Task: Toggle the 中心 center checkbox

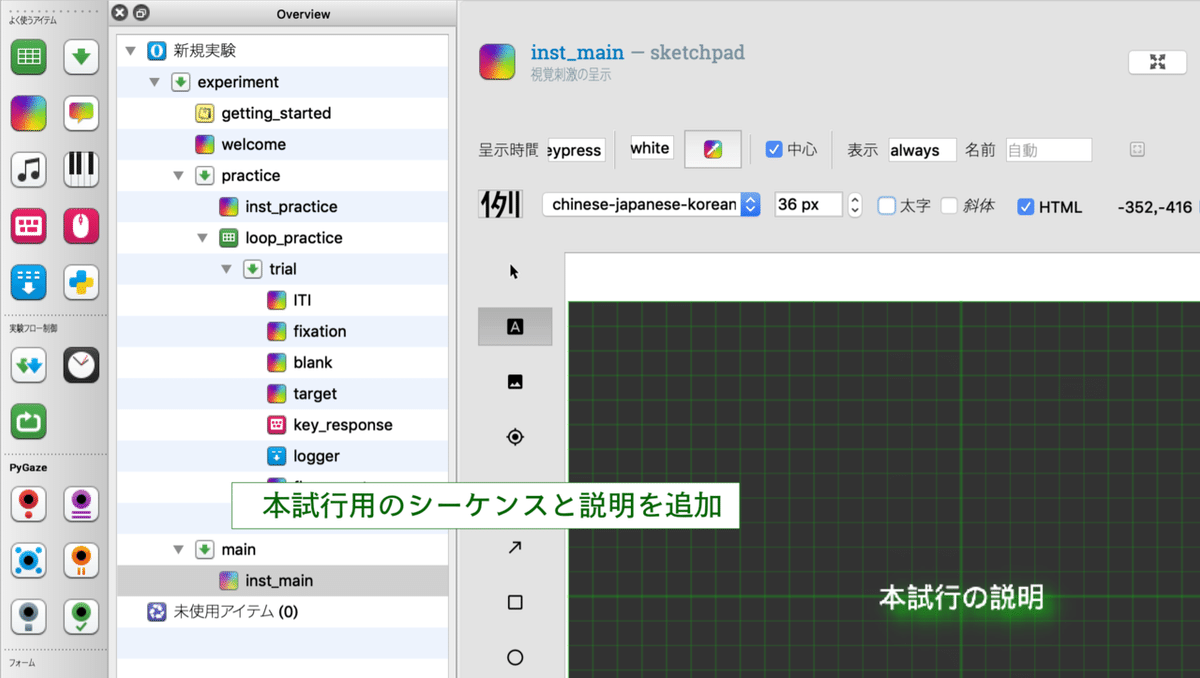Action: (773, 149)
